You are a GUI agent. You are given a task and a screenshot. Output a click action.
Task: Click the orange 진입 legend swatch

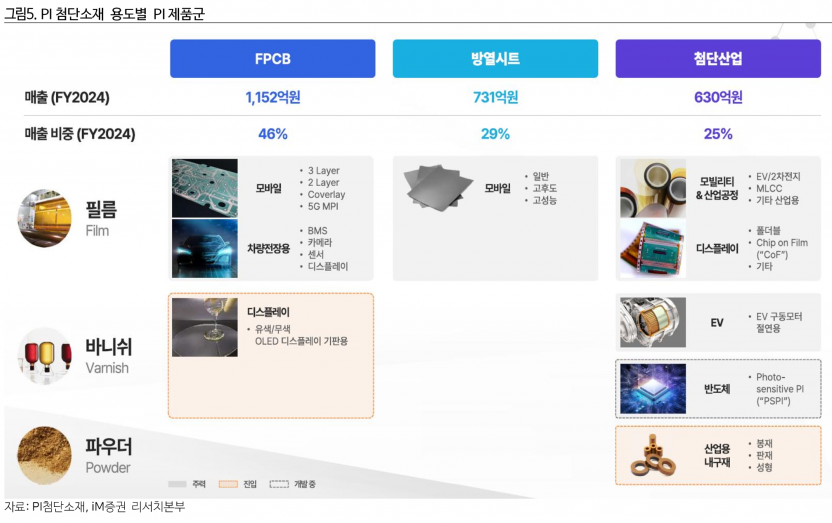(x=228, y=484)
